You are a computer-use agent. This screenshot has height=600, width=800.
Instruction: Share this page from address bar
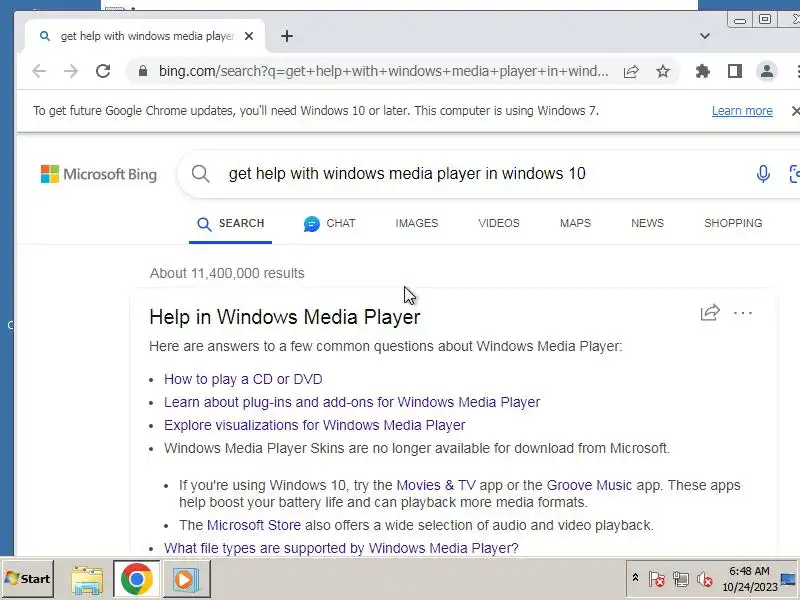631,71
